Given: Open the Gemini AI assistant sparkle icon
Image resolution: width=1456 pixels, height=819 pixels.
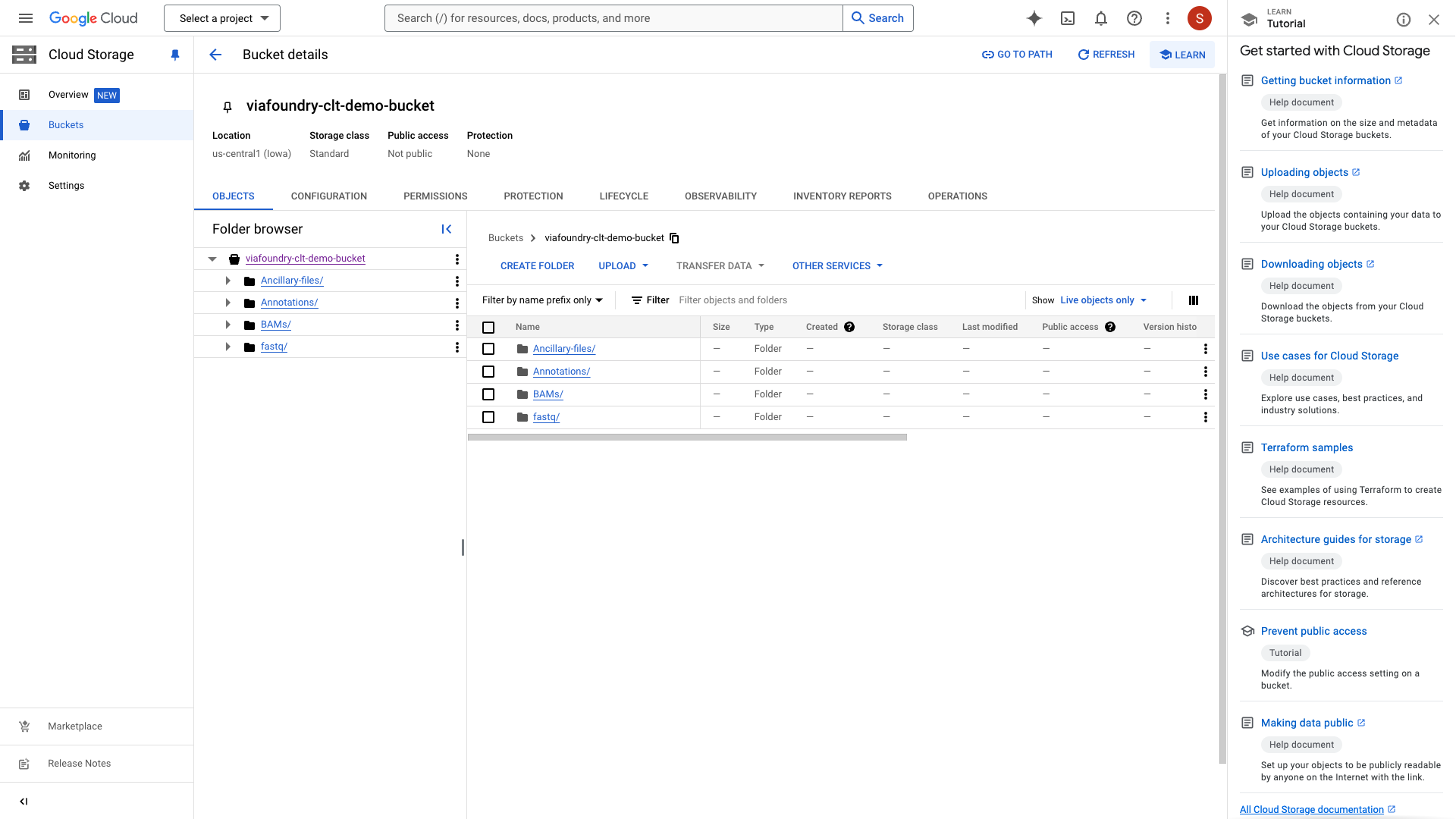Looking at the screenshot, I should [x=1034, y=18].
